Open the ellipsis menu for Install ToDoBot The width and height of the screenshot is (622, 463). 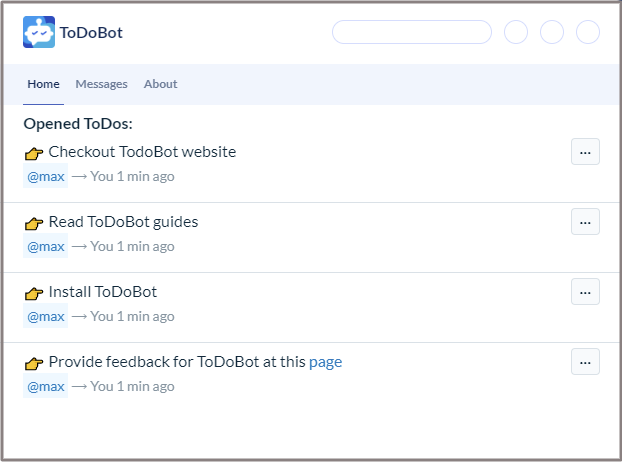(x=585, y=292)
